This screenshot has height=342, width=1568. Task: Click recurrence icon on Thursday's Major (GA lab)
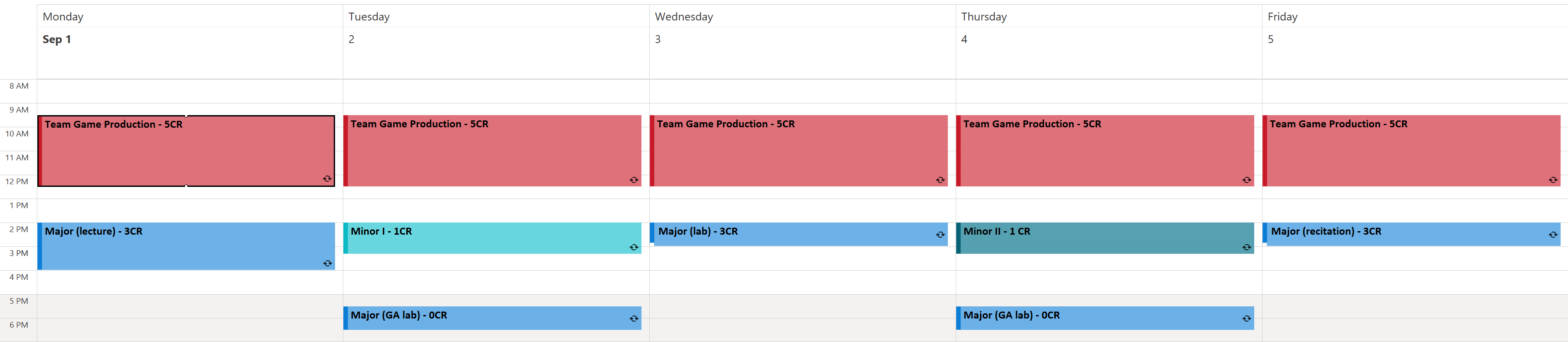[1246, 319]
